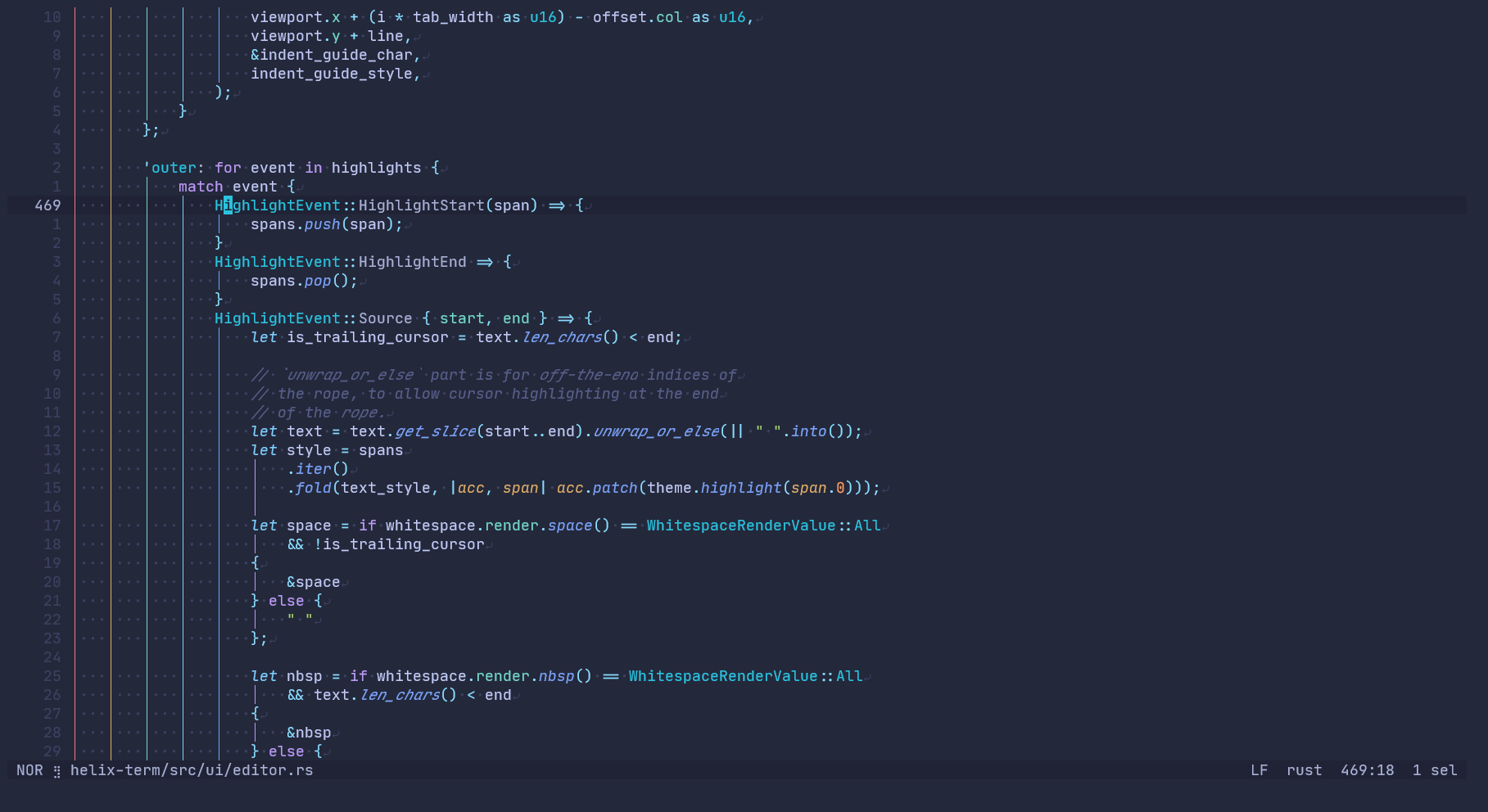This screenshot has width=1488, height=812.
Task: Click 'acc.patch' in the fold closure
Action: [597, 488]
